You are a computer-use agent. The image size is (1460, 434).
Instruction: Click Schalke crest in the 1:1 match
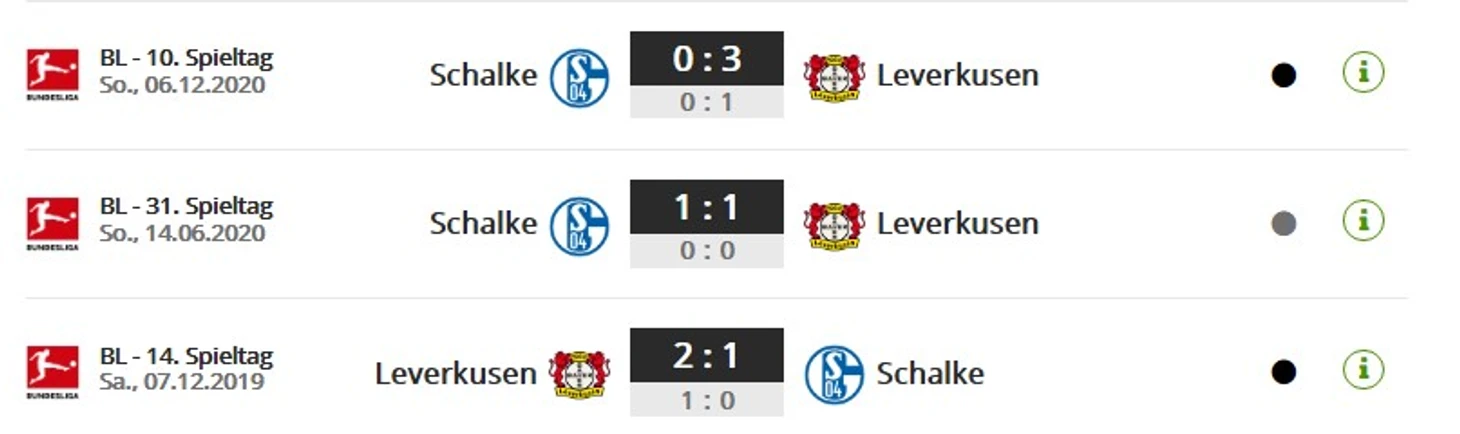click(x=579, y=226)
